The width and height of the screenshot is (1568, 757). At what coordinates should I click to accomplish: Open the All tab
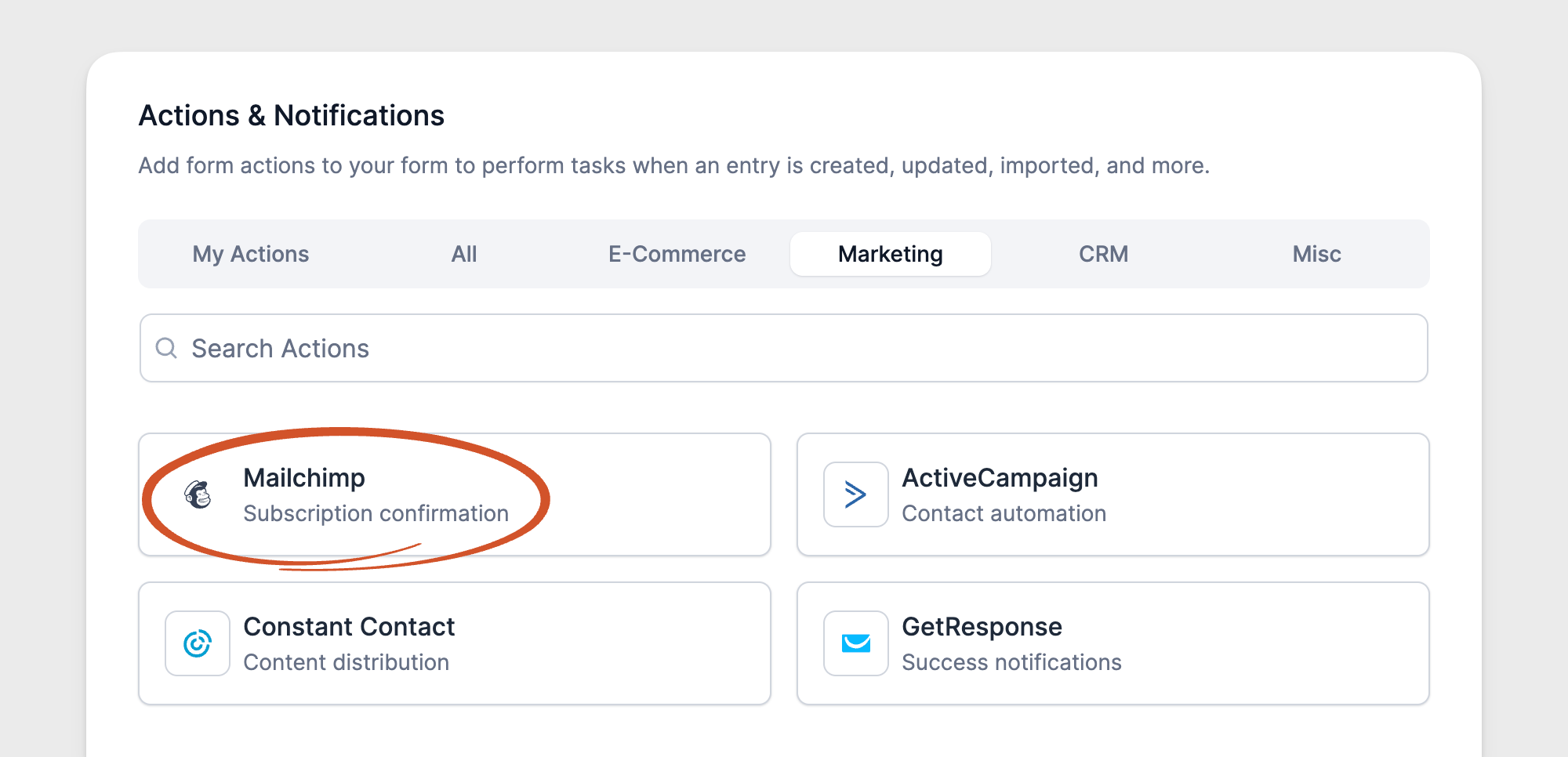point(464,254)
